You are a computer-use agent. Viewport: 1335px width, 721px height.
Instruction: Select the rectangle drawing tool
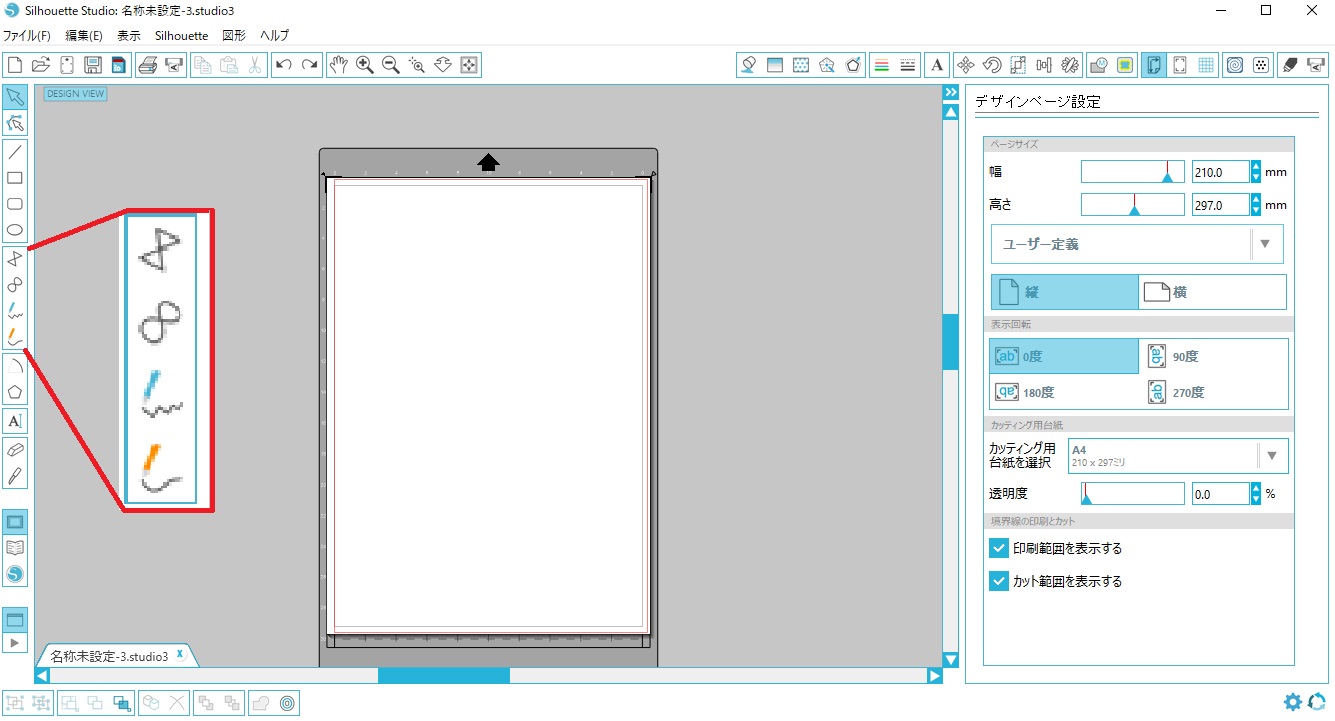(15, 178)
